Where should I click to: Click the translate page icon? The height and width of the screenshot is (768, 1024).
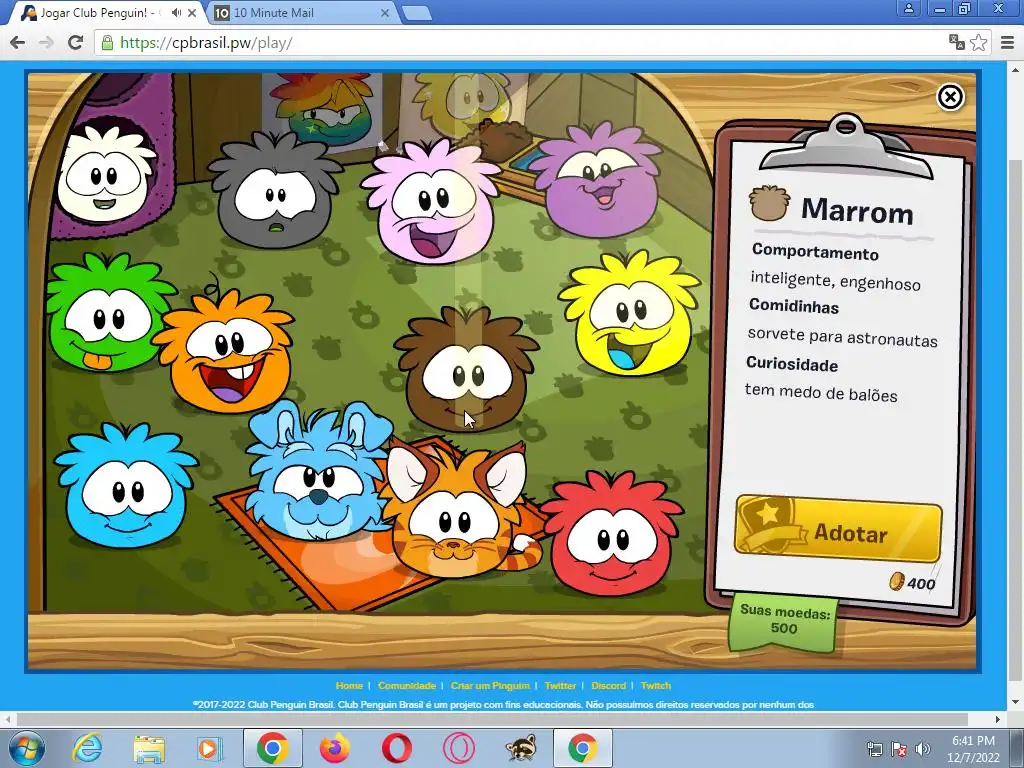point(957,42)
